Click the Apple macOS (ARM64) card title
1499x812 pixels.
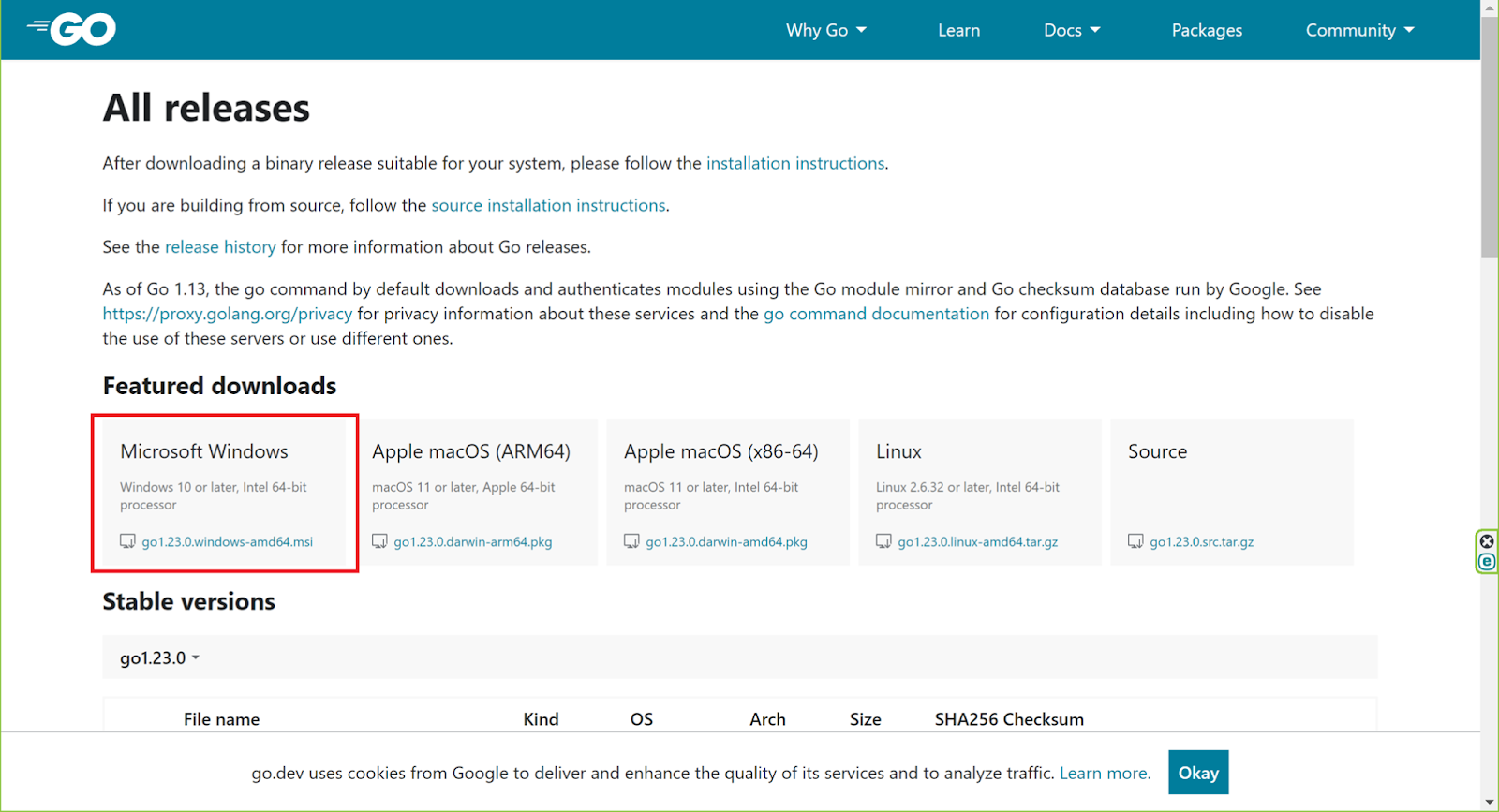471,451
